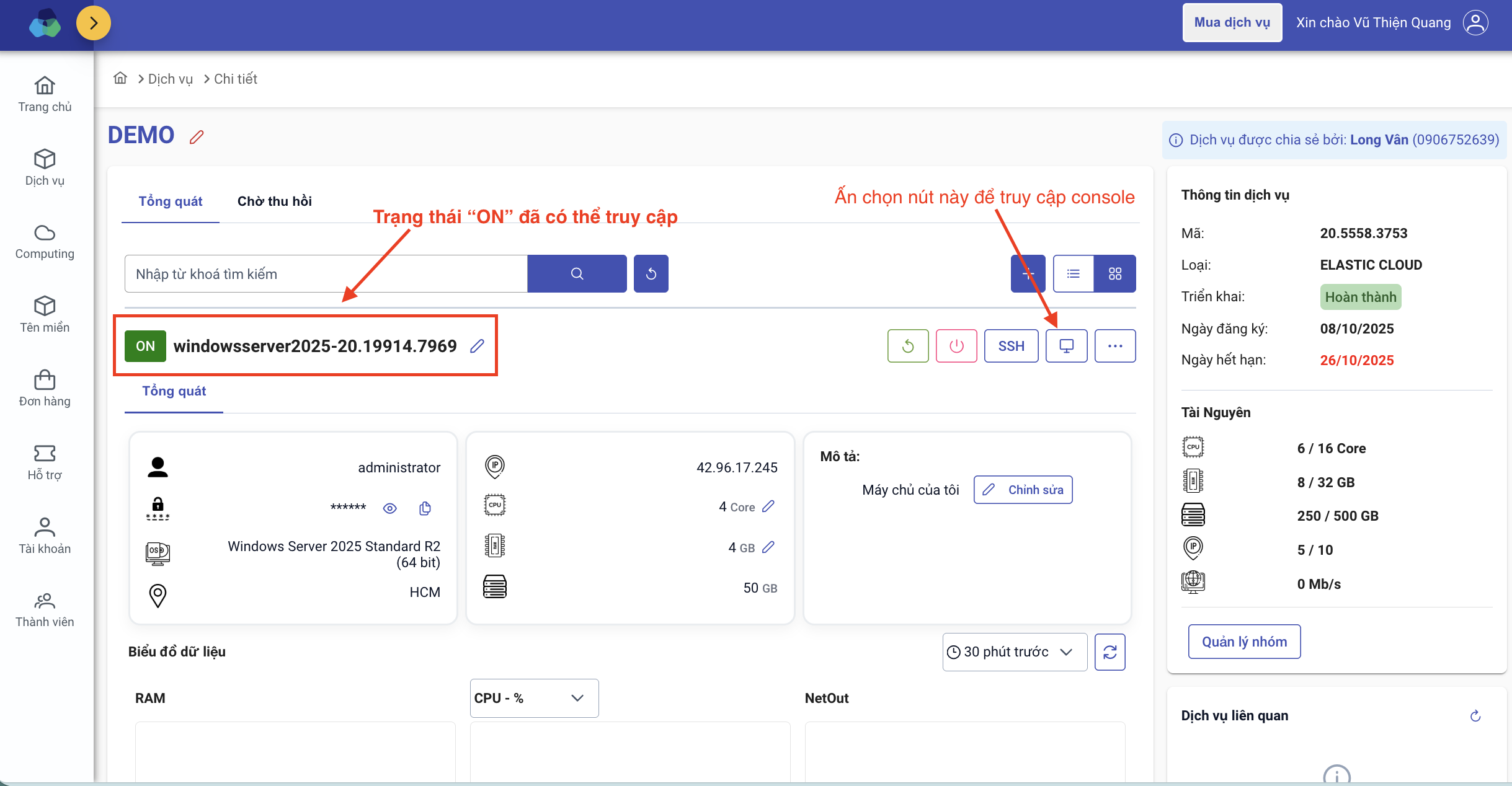The height and width of the screenshot is (786, 1512).
Task: Open the server console monitor icon
Action: (x=1066, y=346)
